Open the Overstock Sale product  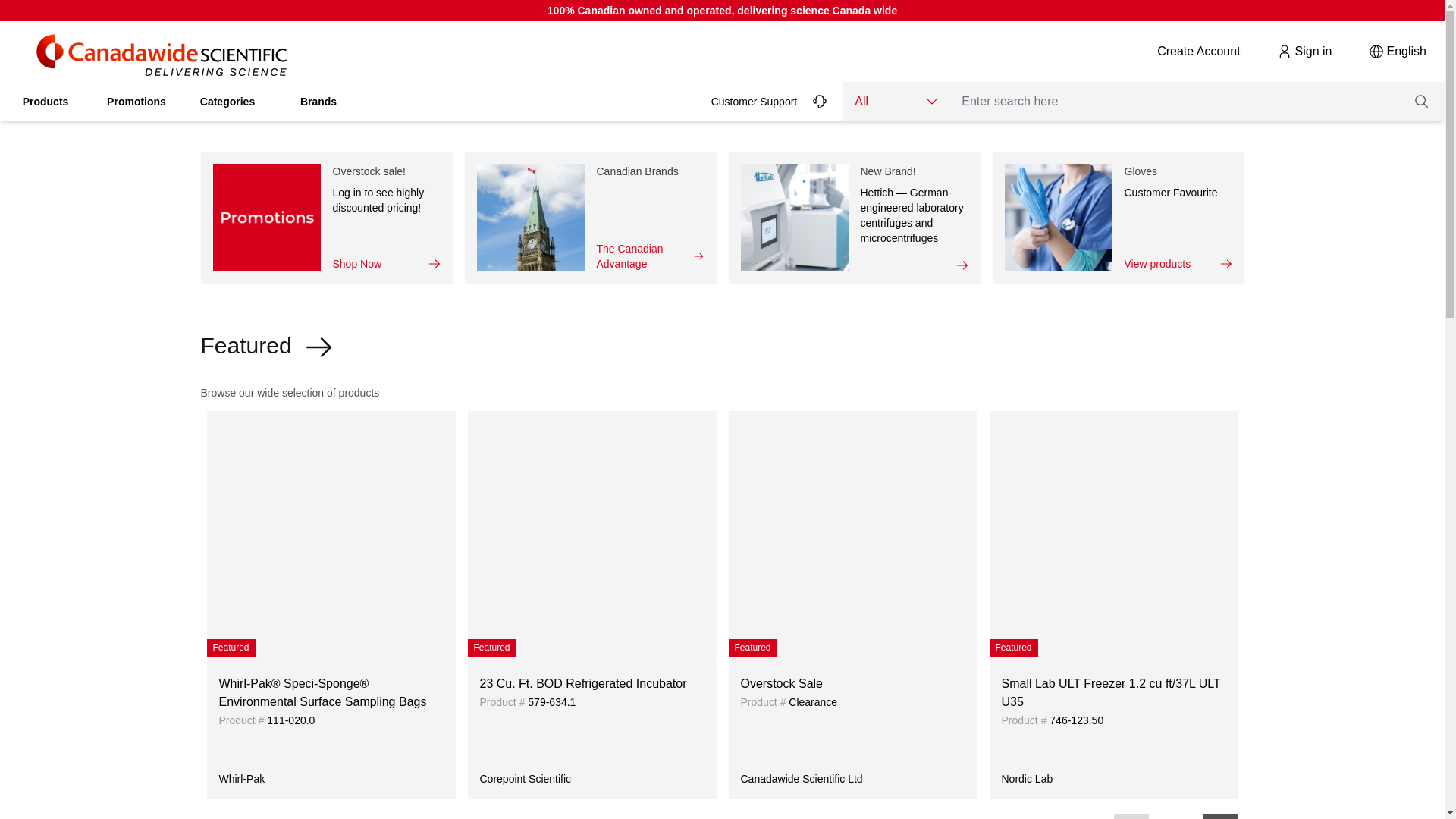781,684
